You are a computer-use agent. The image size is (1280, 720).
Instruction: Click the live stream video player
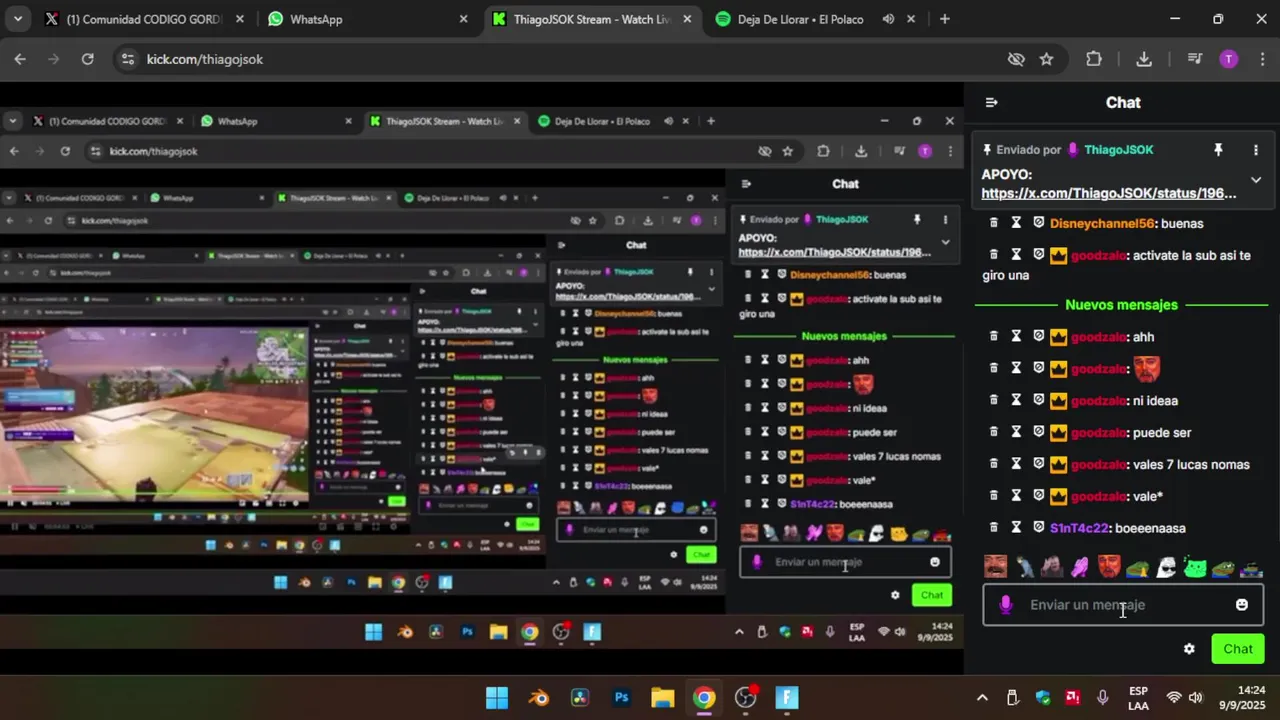[482, 380]
